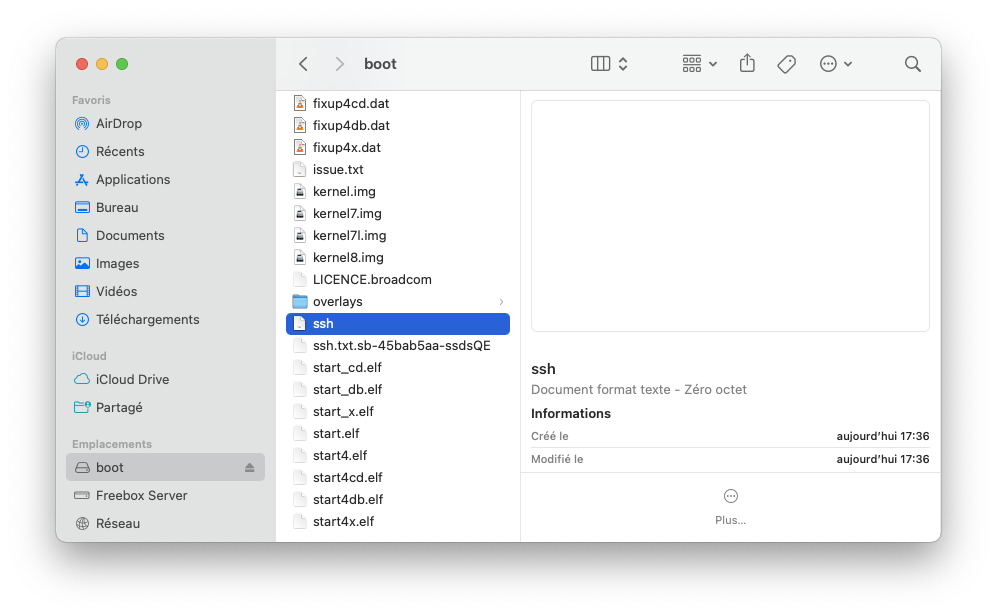Click the Share toolbar icon
This screenshot has width=997, height=616.
click(747, 64)
